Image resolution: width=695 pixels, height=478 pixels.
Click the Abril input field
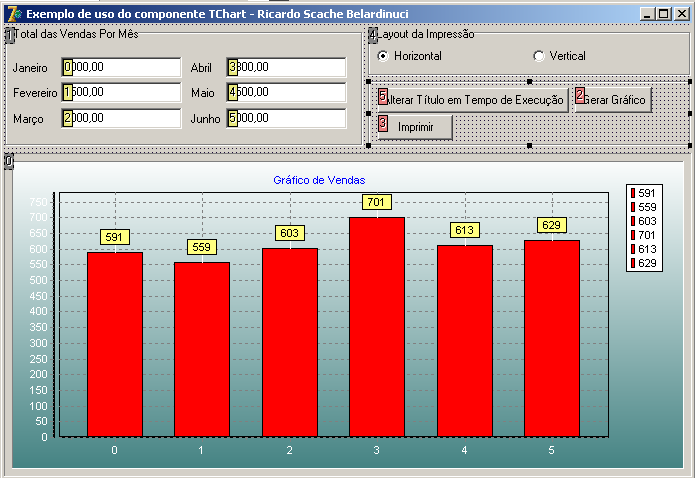[286, 67]
